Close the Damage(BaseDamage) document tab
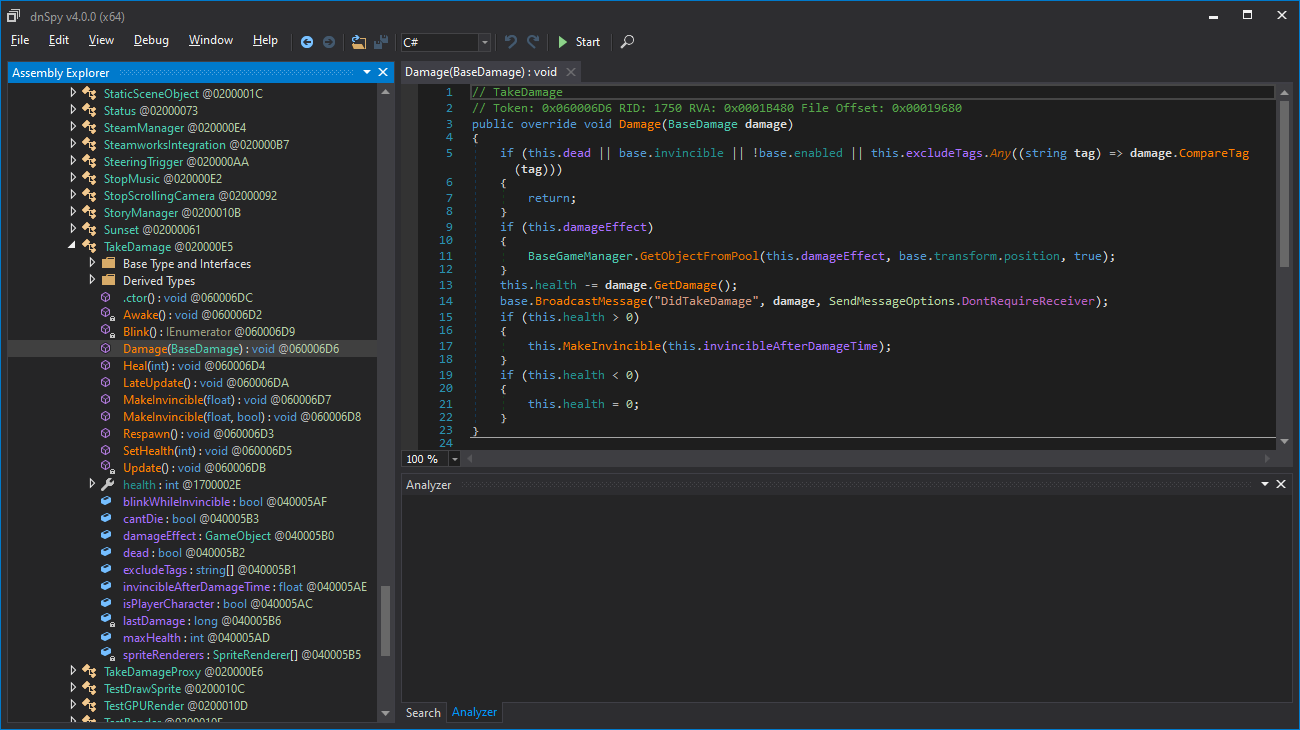The height and width of the screenshot is (730, 1300). point(570,72)
